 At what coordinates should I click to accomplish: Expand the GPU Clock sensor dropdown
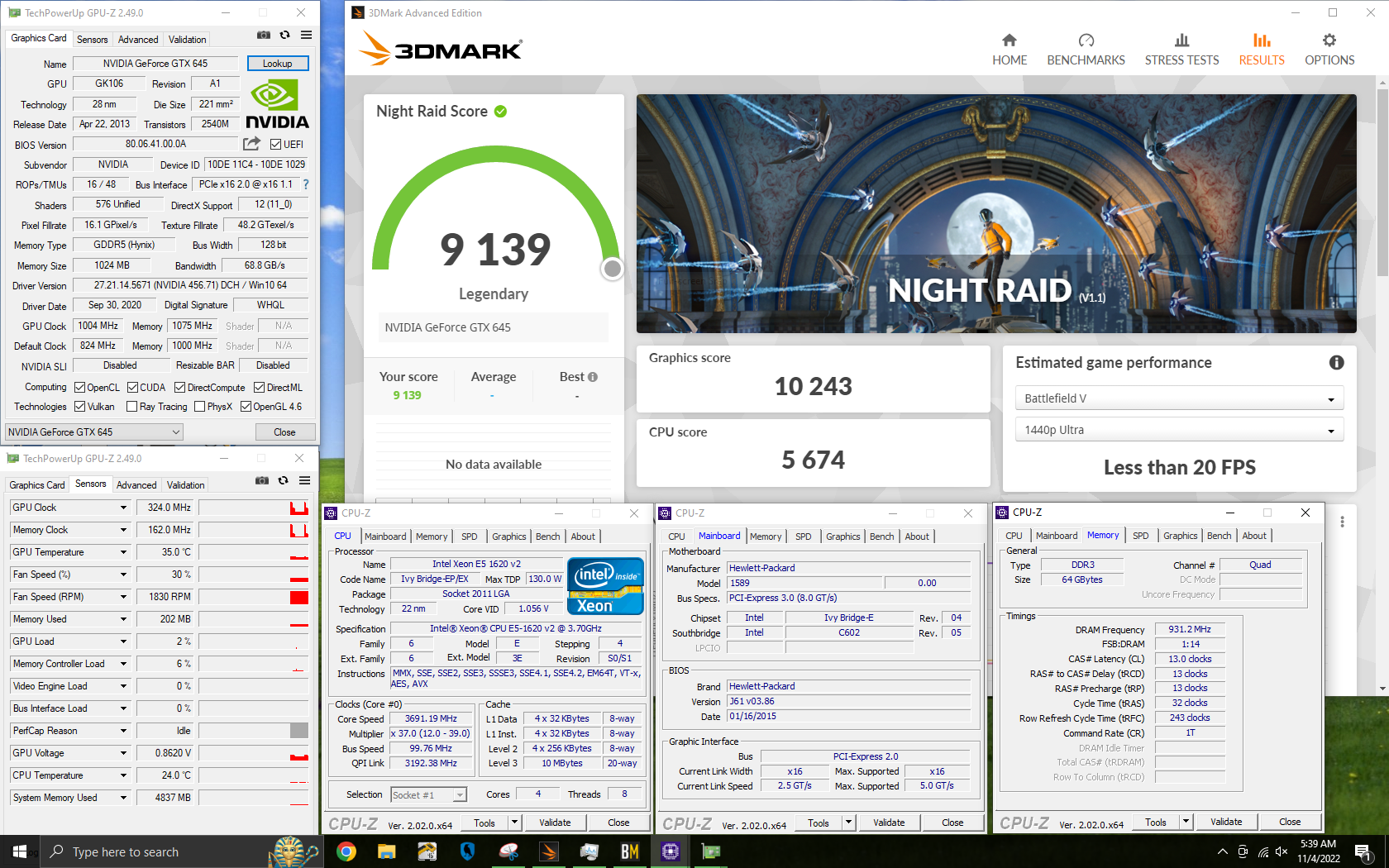tap(123, 508)
